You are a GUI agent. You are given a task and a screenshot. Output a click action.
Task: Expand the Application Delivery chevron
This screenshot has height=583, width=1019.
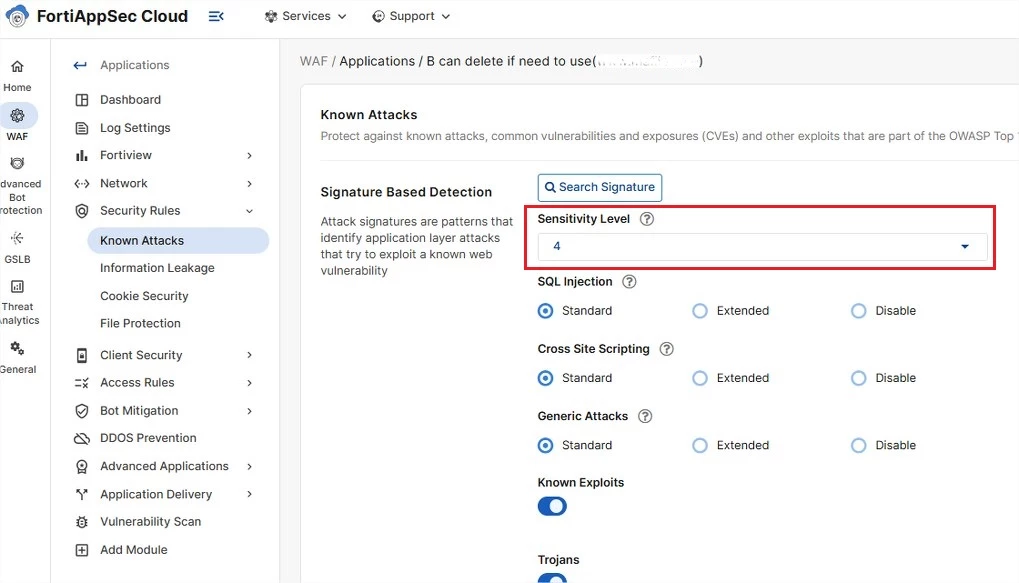pyautogui.click(x=250, y=495)
